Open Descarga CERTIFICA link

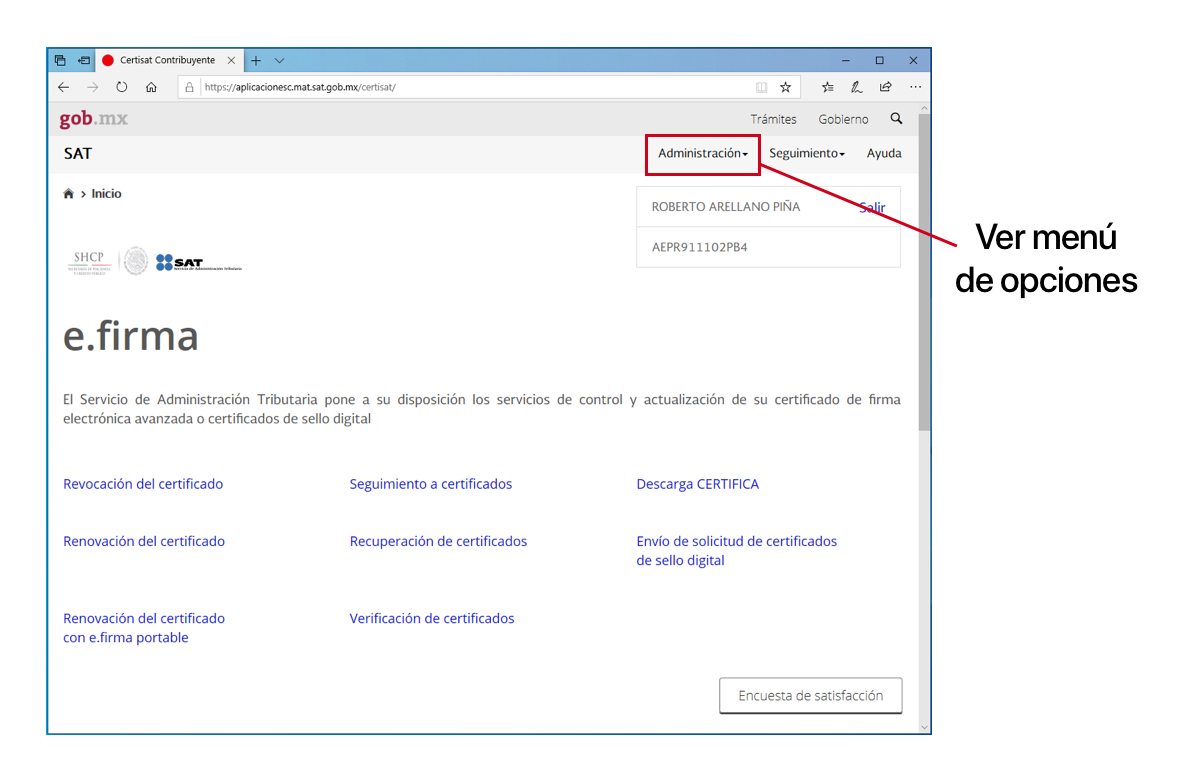698,484
